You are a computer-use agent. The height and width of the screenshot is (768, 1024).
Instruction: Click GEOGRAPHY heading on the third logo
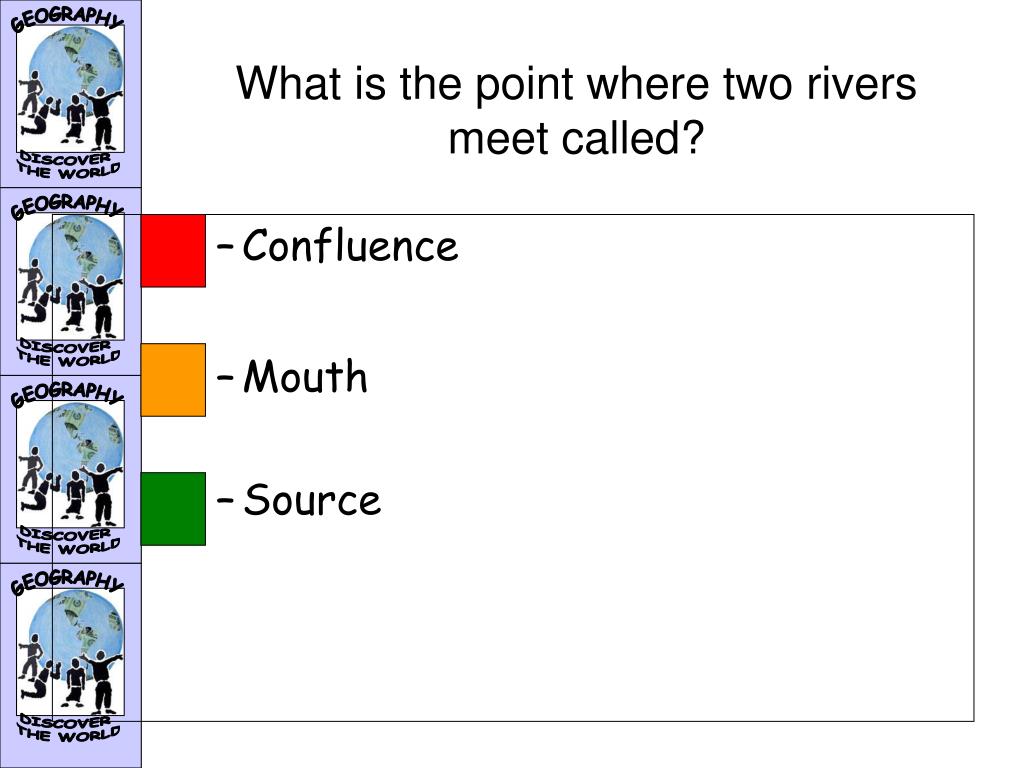67,394
